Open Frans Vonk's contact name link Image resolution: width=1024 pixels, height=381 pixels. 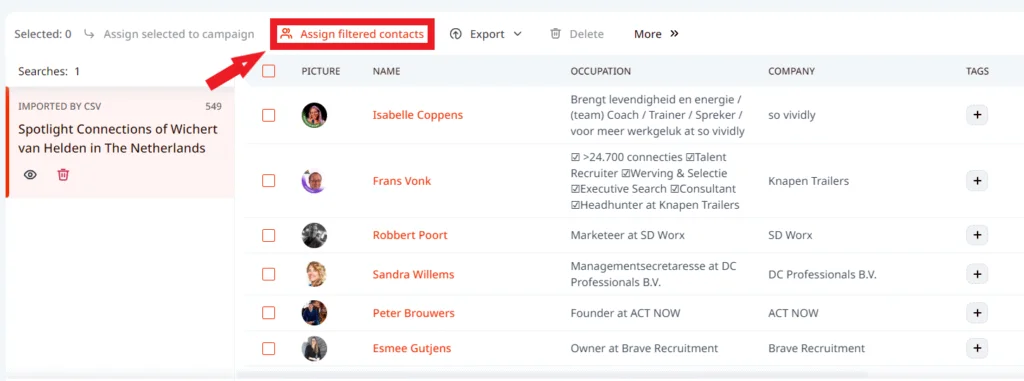click(x=402, y=181)
